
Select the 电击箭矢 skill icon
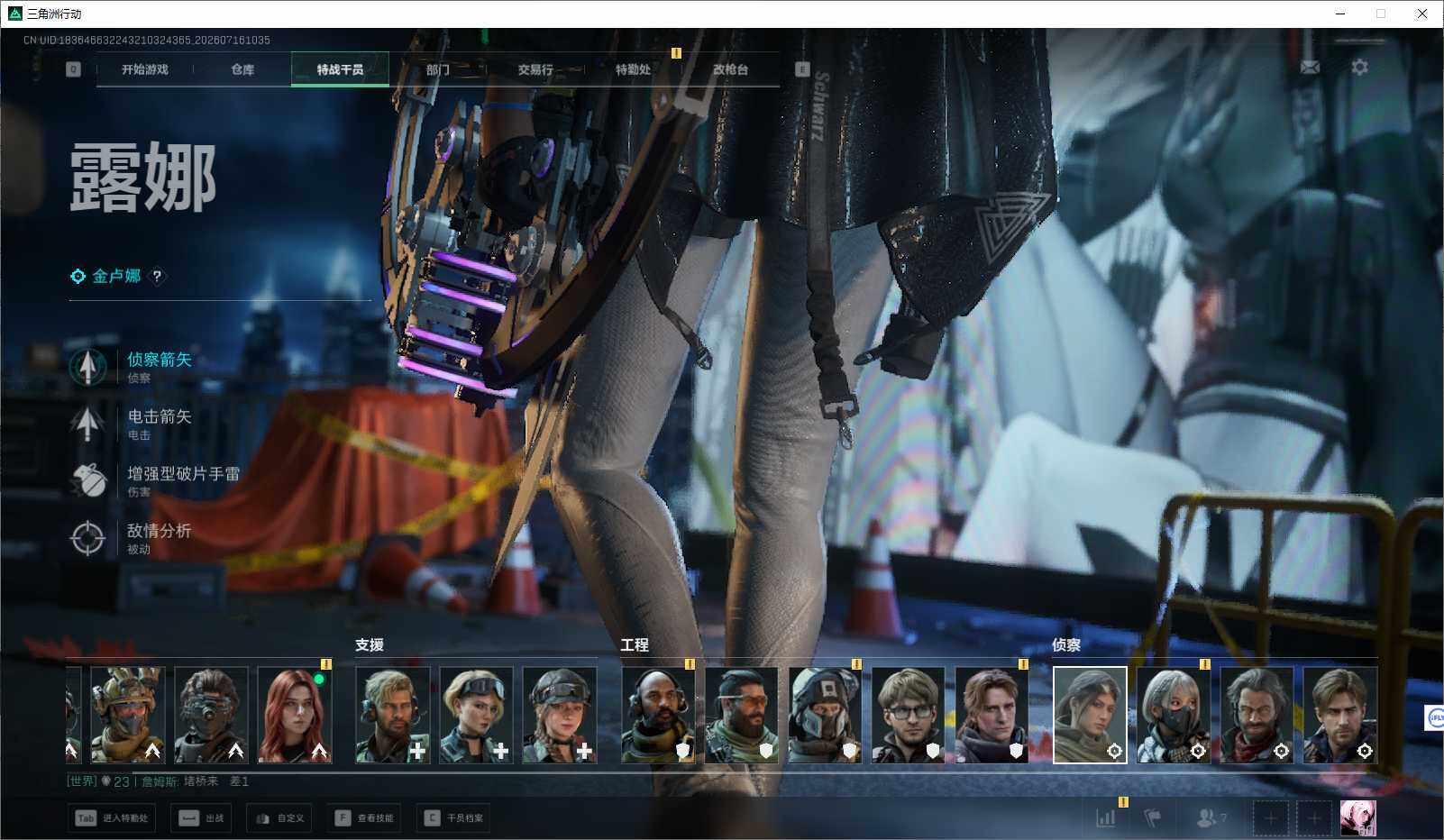coord(87,424)
